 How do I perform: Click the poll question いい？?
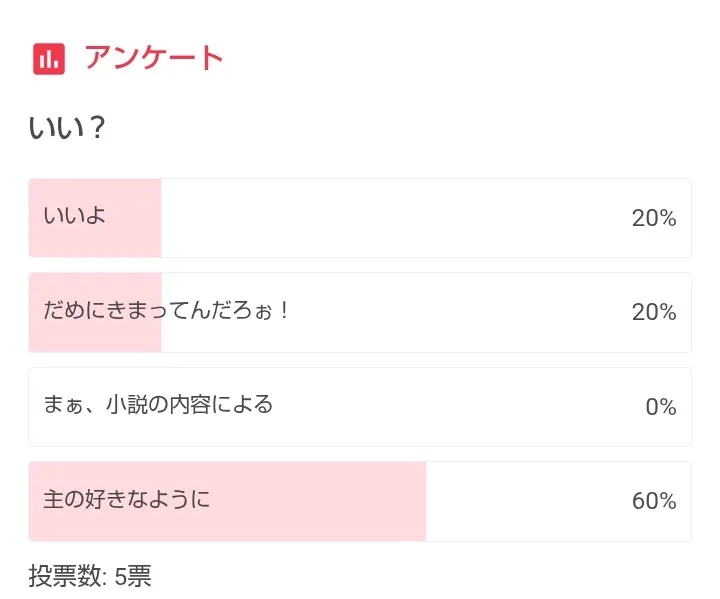(x=67, y=128)
